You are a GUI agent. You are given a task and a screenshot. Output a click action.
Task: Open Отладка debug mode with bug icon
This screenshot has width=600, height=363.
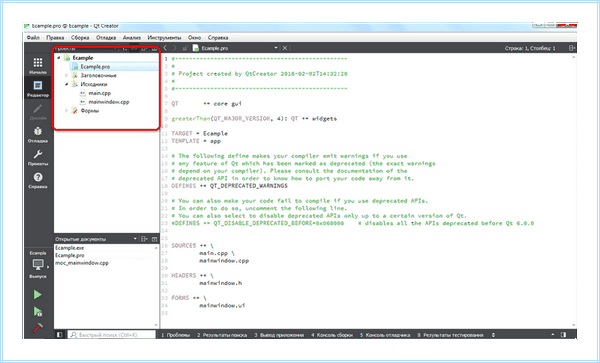(x=38, y=134)
